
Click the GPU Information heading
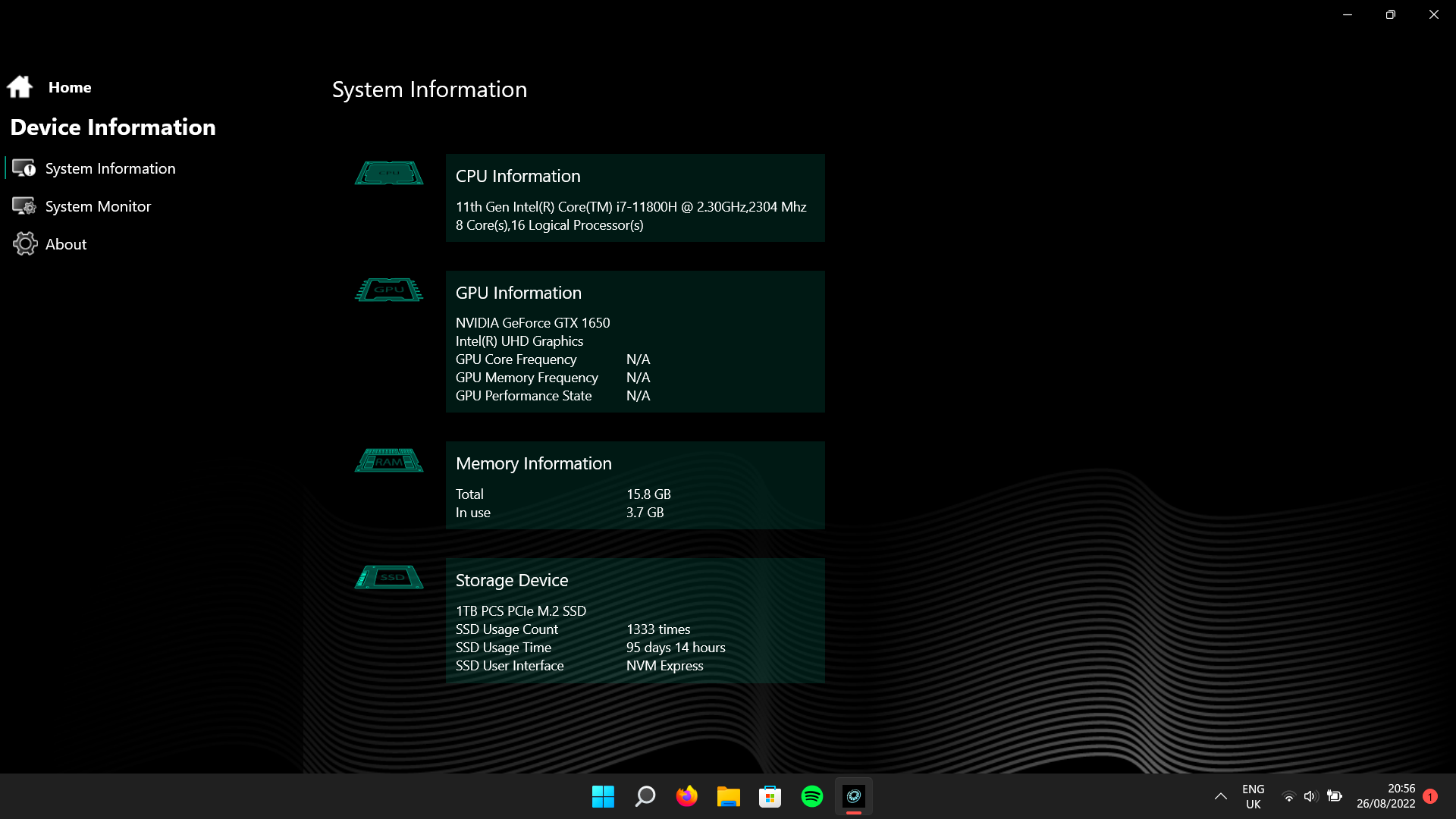519,293
